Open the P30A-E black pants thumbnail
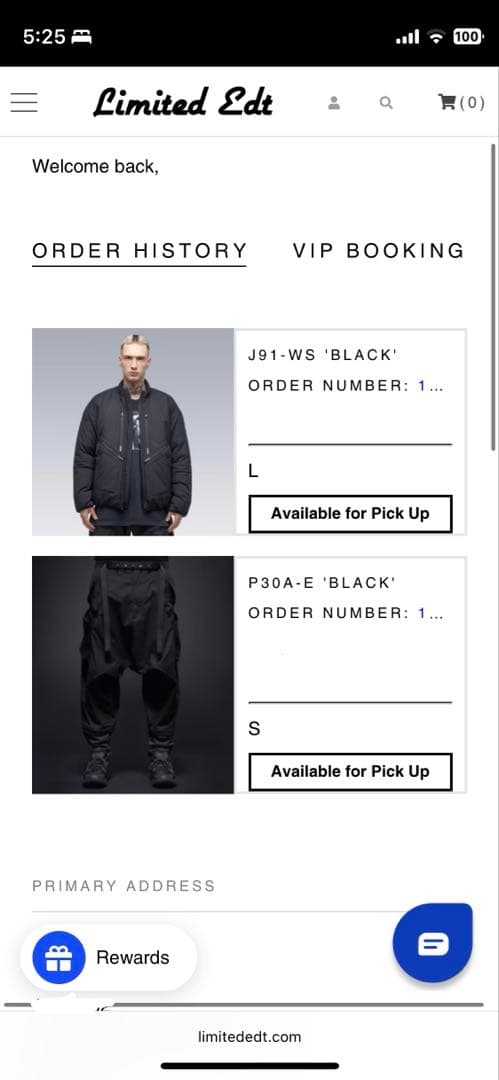This screenshot has width=499, height=1080. pos(133,675)
